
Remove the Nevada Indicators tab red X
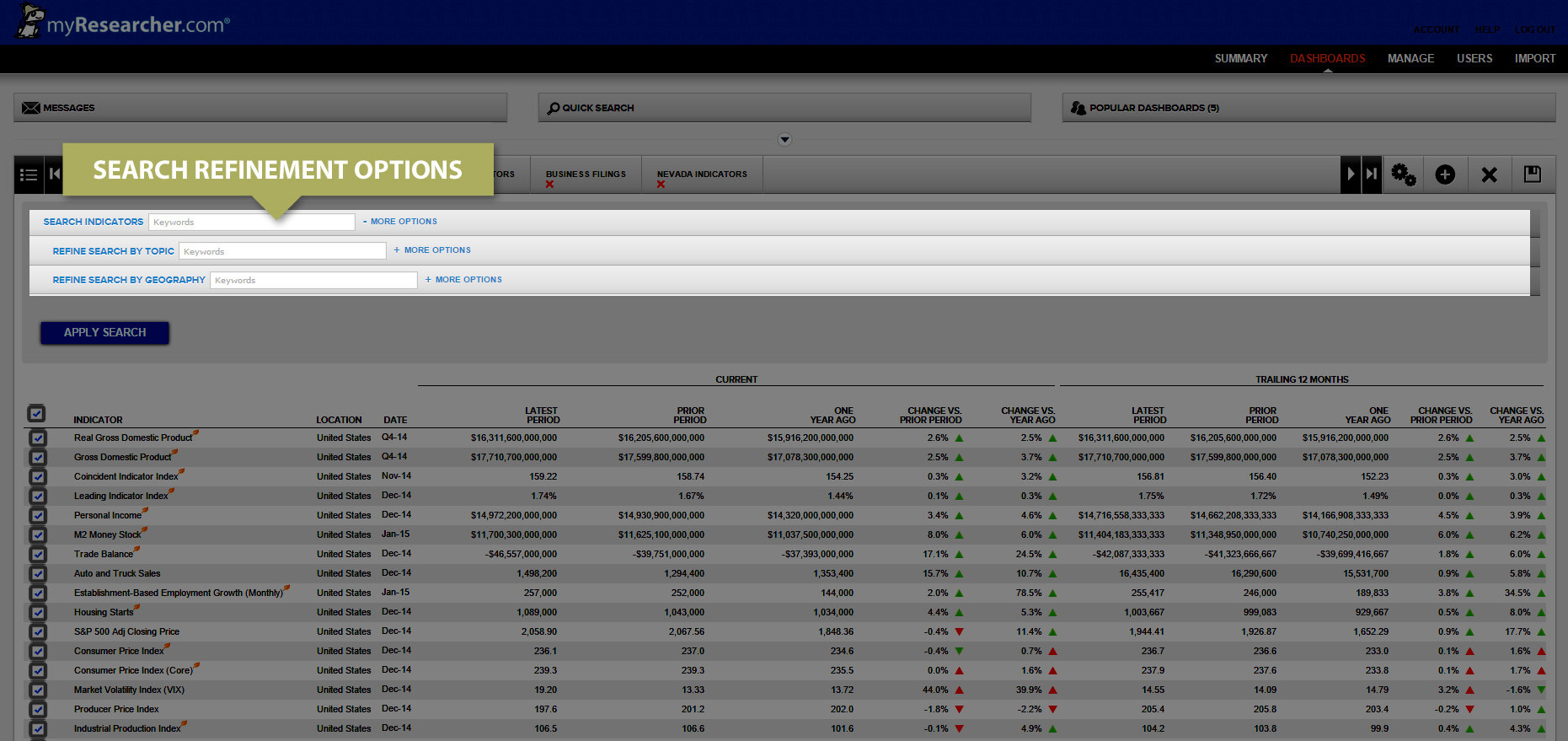[x=661, y=185]
